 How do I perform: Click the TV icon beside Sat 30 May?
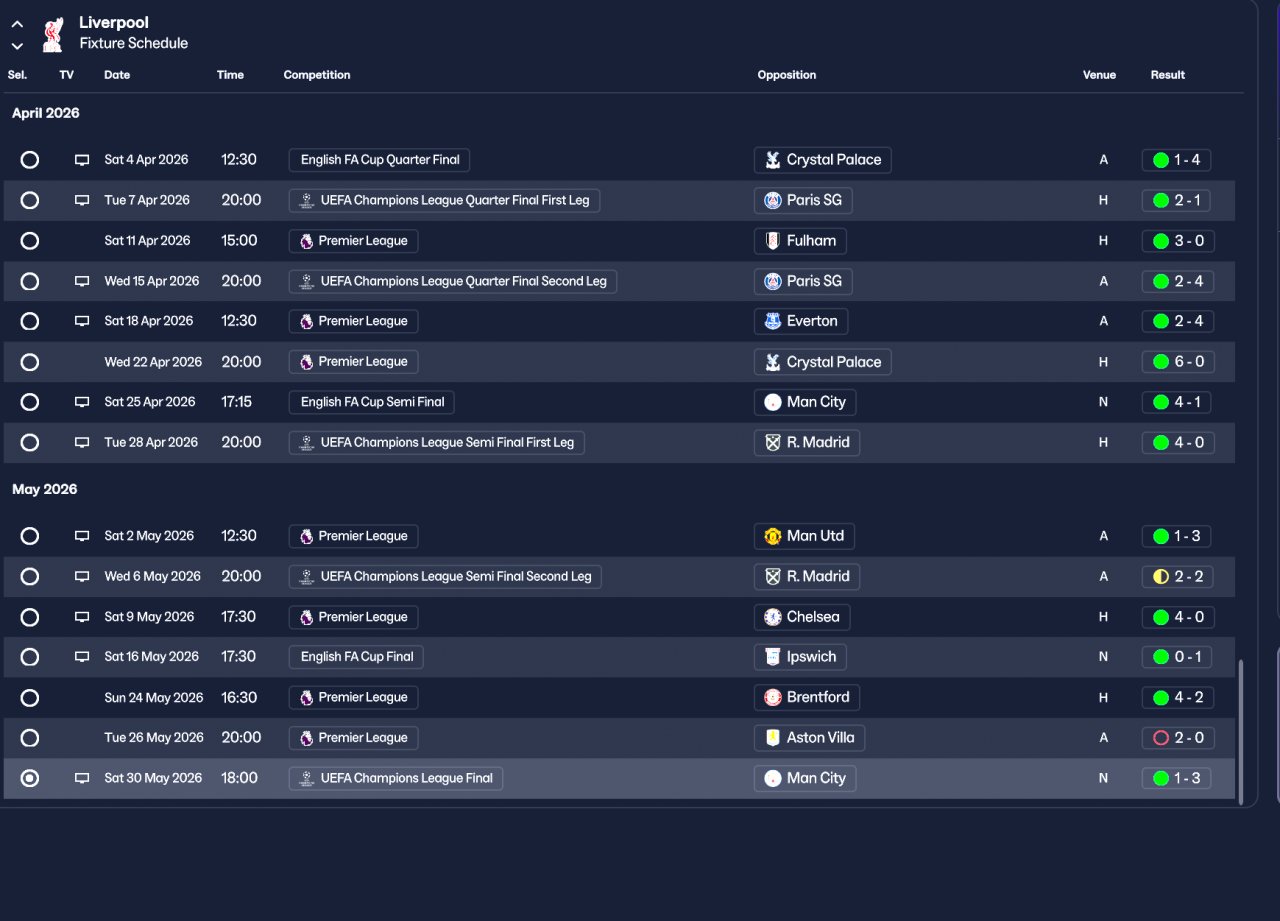point(82,778)
